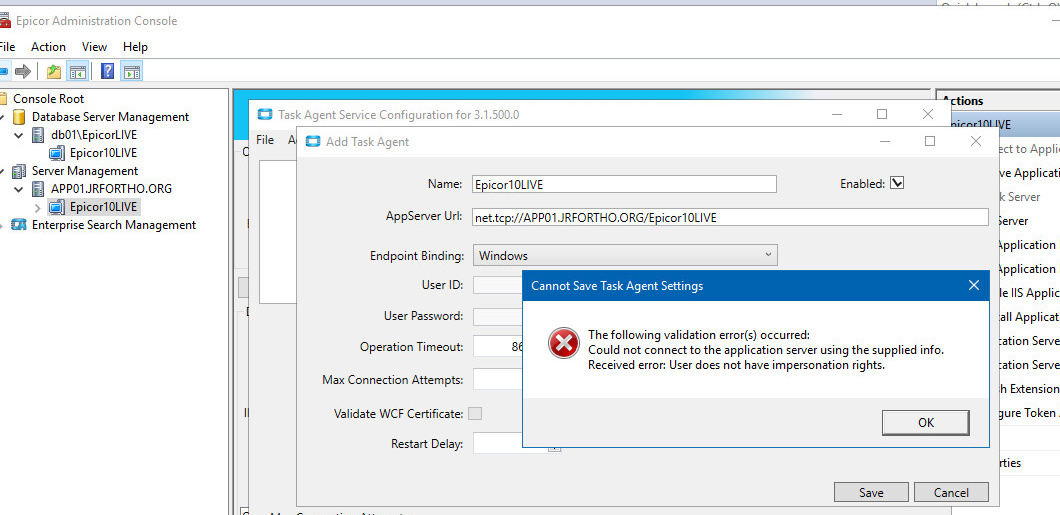Image resolution: width=1060 pixels, height=515 pixels.
Task: Click the Operation Timeout field
Action: tap(498, 347)
